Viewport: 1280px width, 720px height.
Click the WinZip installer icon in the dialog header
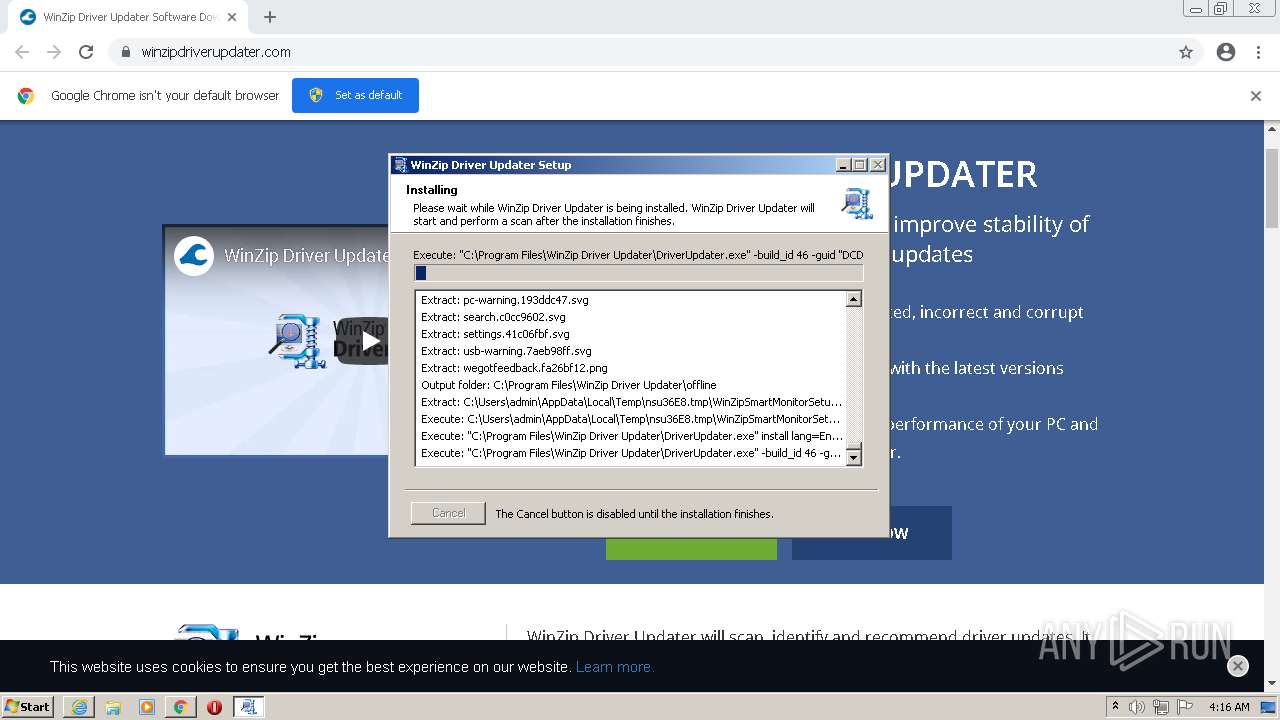(857, 202)
